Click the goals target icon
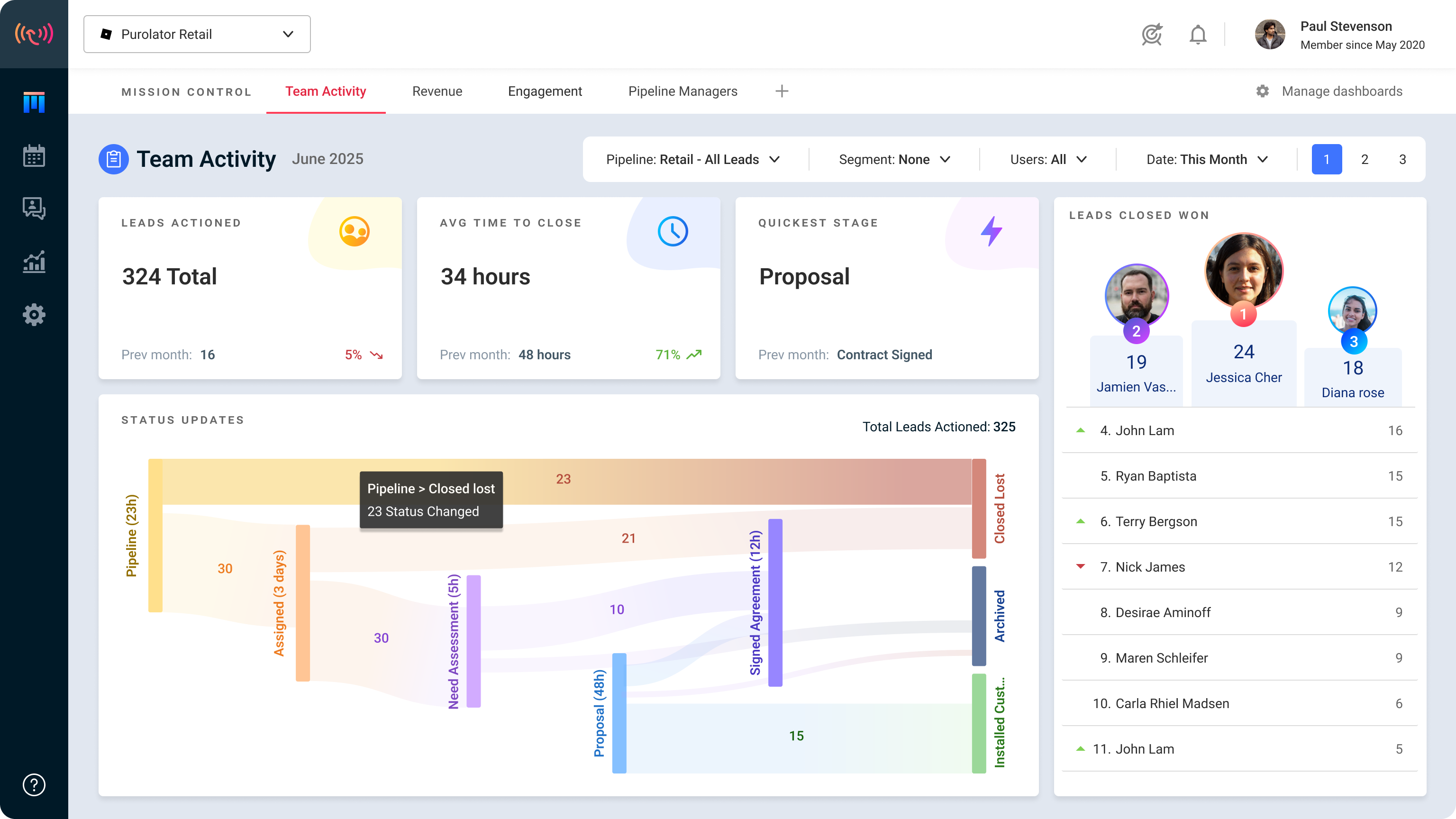The height and width of the screenshot is (819, 1456). [1151, 35]
